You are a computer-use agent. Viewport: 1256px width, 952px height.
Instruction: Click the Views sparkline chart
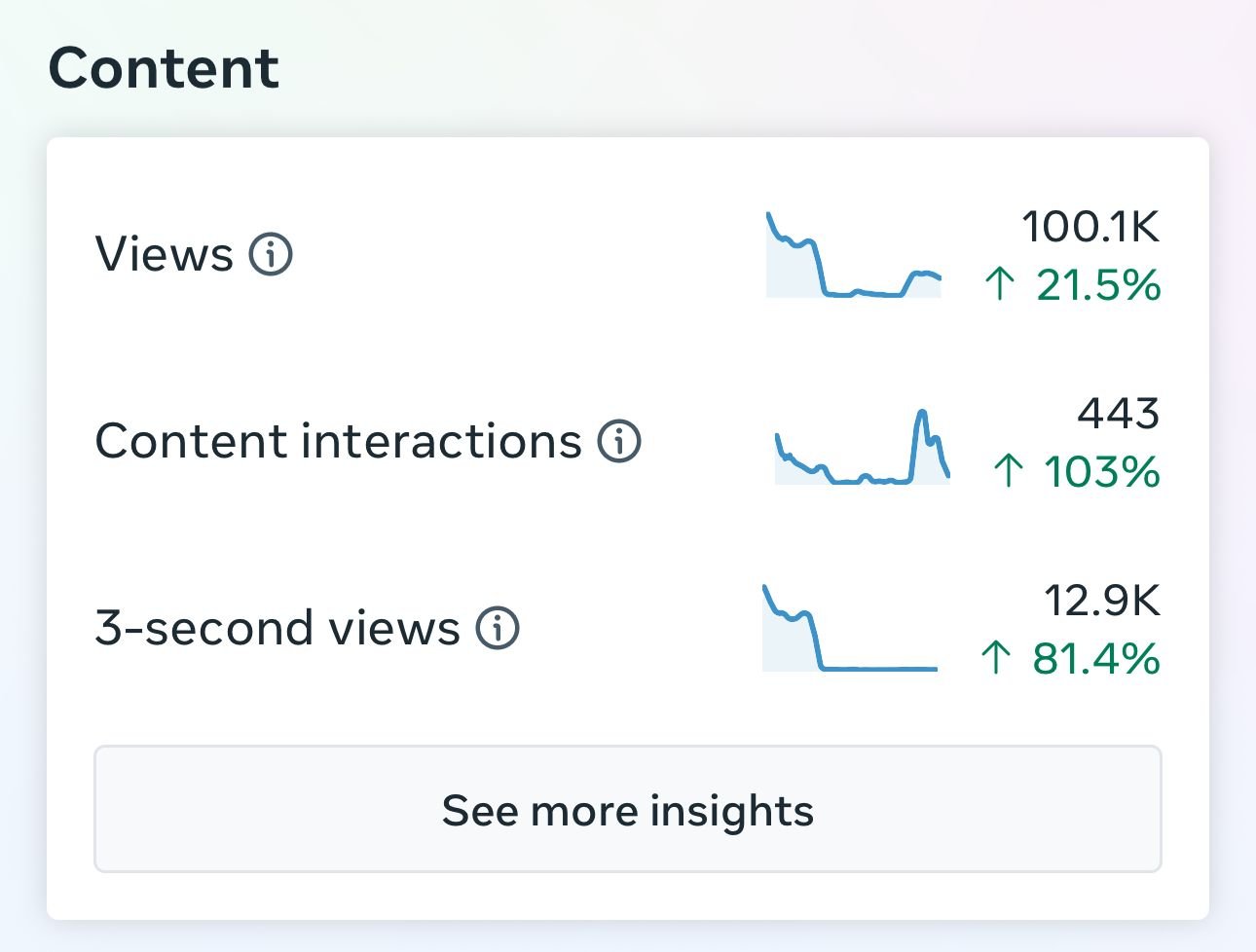(854, 255)
